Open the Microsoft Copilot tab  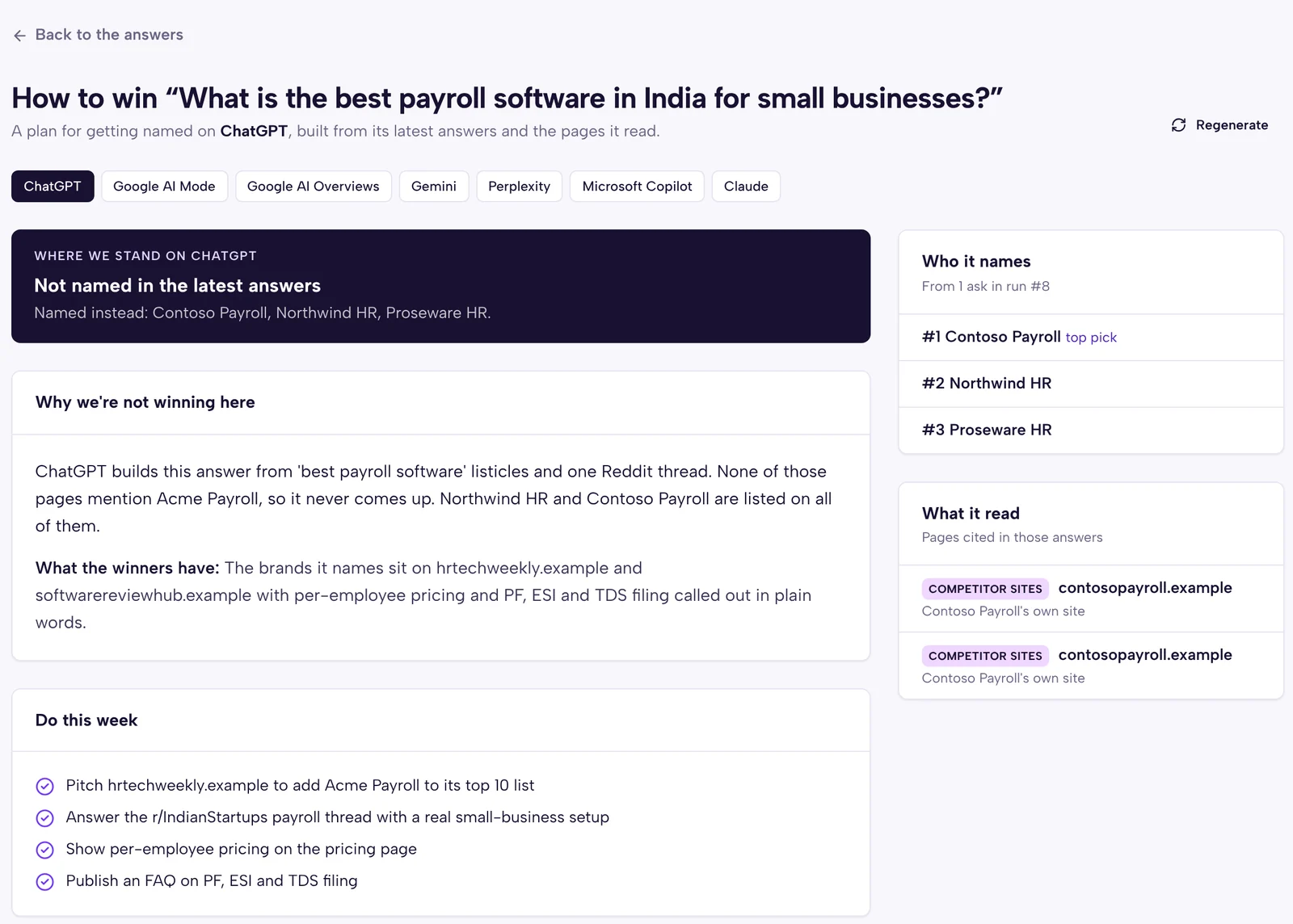(x=637, y=187)
